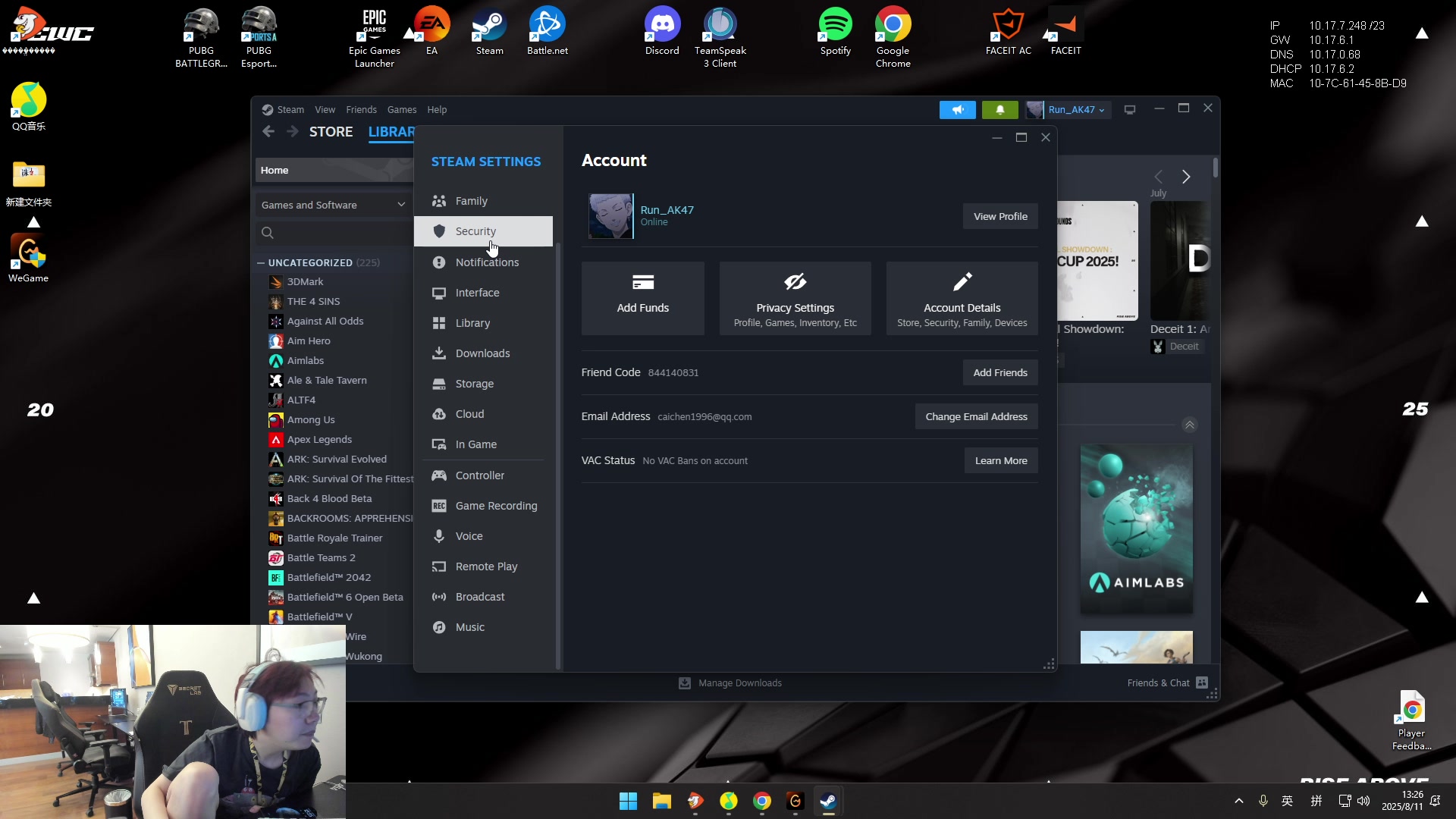Click the Storage drive icon in settings
Screen dimensions: 1456x819
(x=439, y=384)
